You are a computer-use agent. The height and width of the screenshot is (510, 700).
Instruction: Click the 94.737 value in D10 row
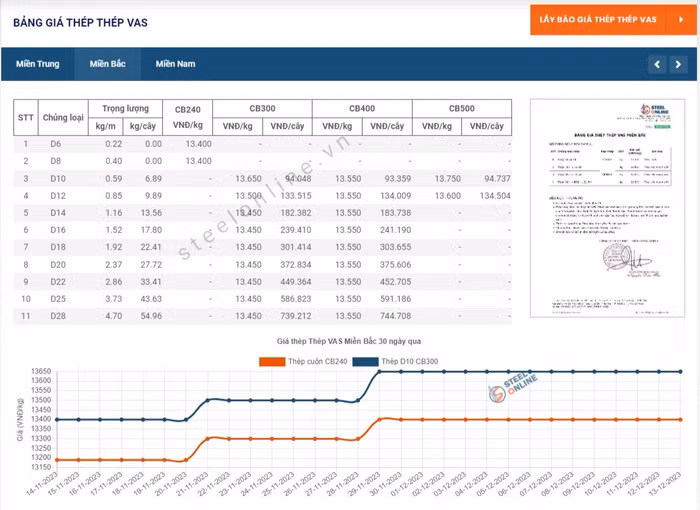tap(497, 179)
